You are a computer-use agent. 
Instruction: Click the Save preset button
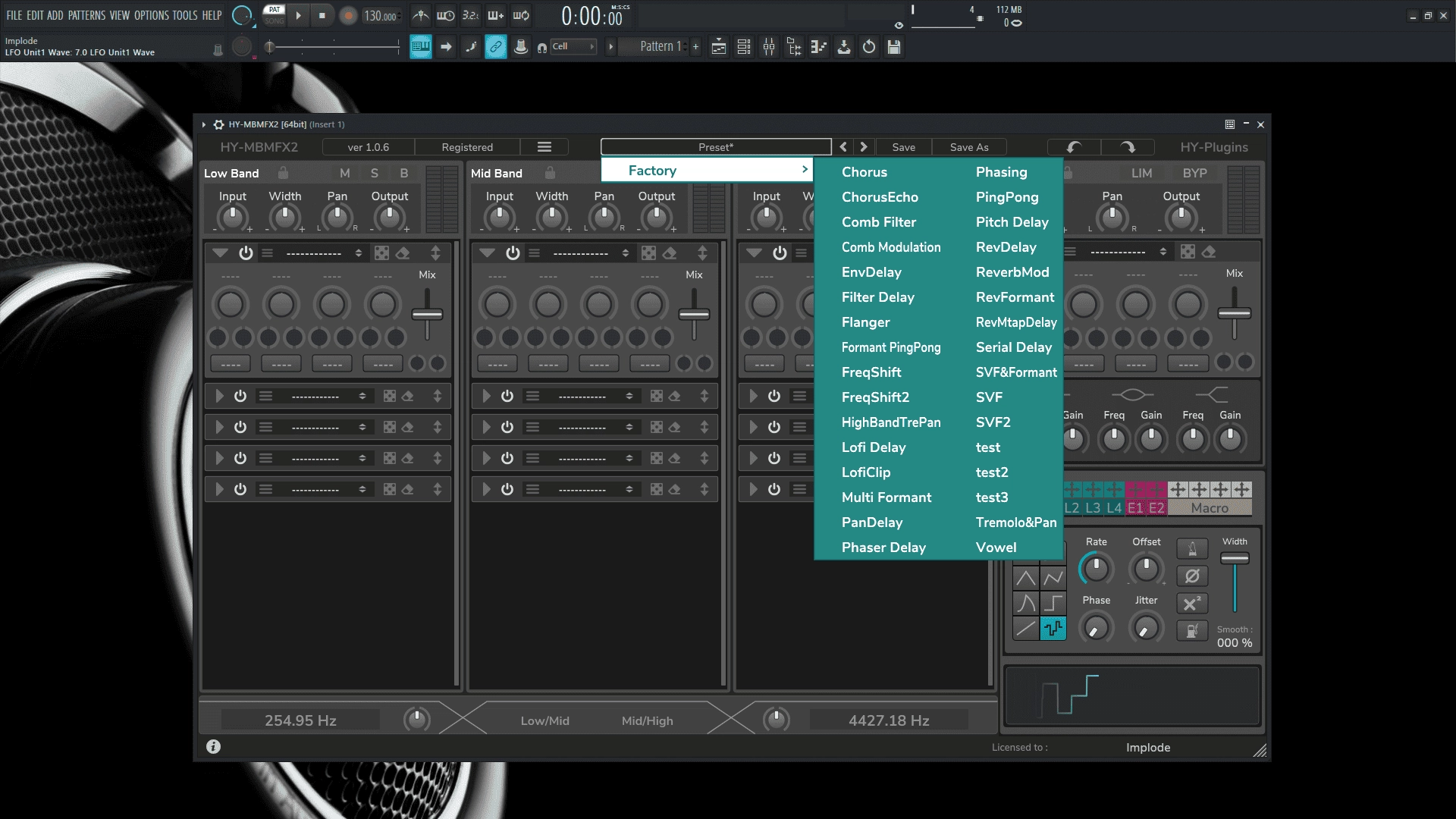pos(903,147)
